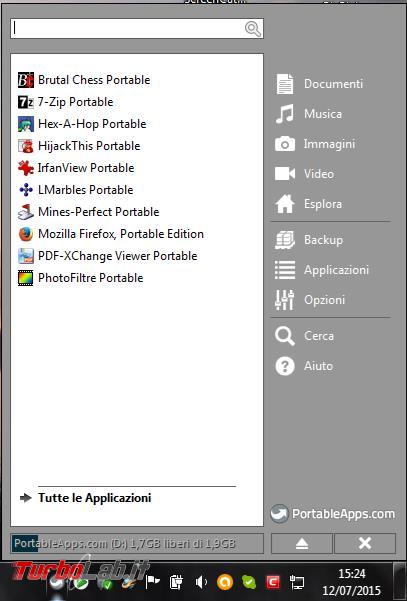Open the volume speaker tray icon
Viewport: 407px width, 601px height.
200,582
